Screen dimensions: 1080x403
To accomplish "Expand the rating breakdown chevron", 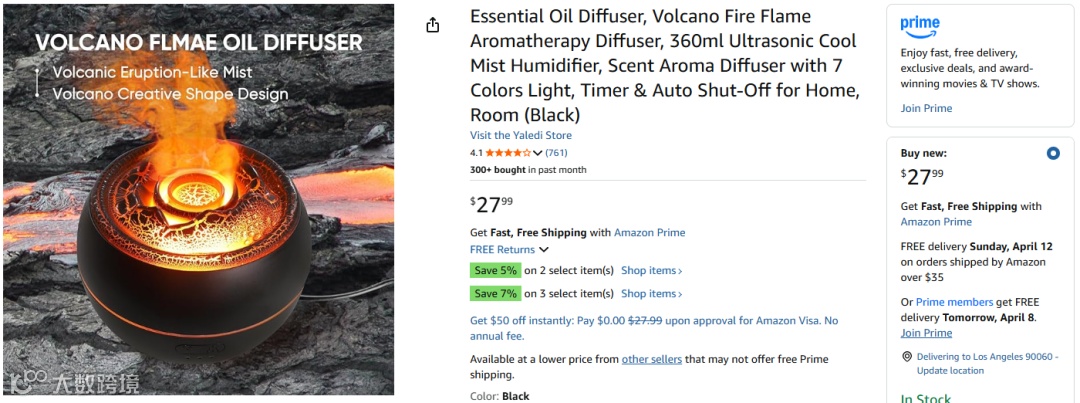I will pyautogui.click(x=538, y=153).
